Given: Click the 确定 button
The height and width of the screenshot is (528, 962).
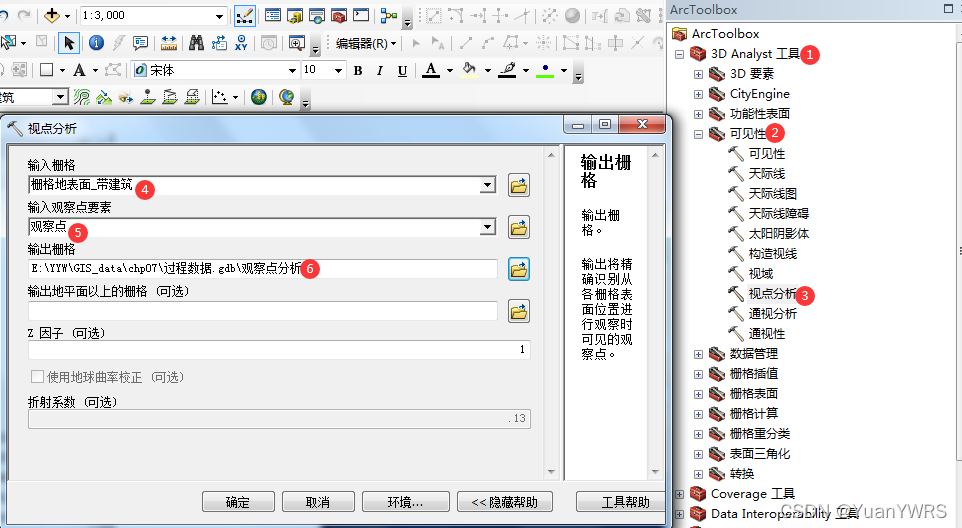Looking at the screenshot, I should click(x=238, y=502).
